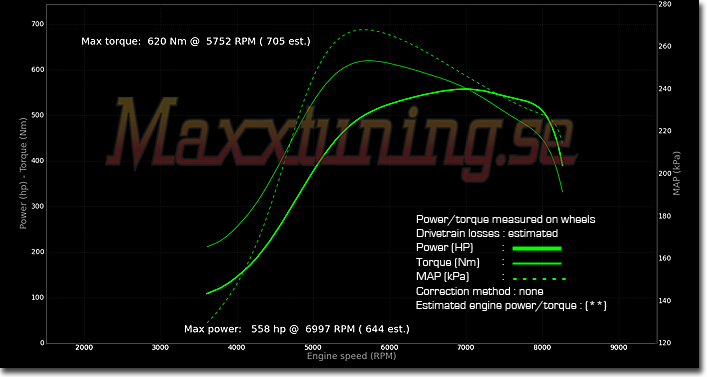Click the 280 label on the MAP axis
708x377 pixels.
tap(665, 4)
